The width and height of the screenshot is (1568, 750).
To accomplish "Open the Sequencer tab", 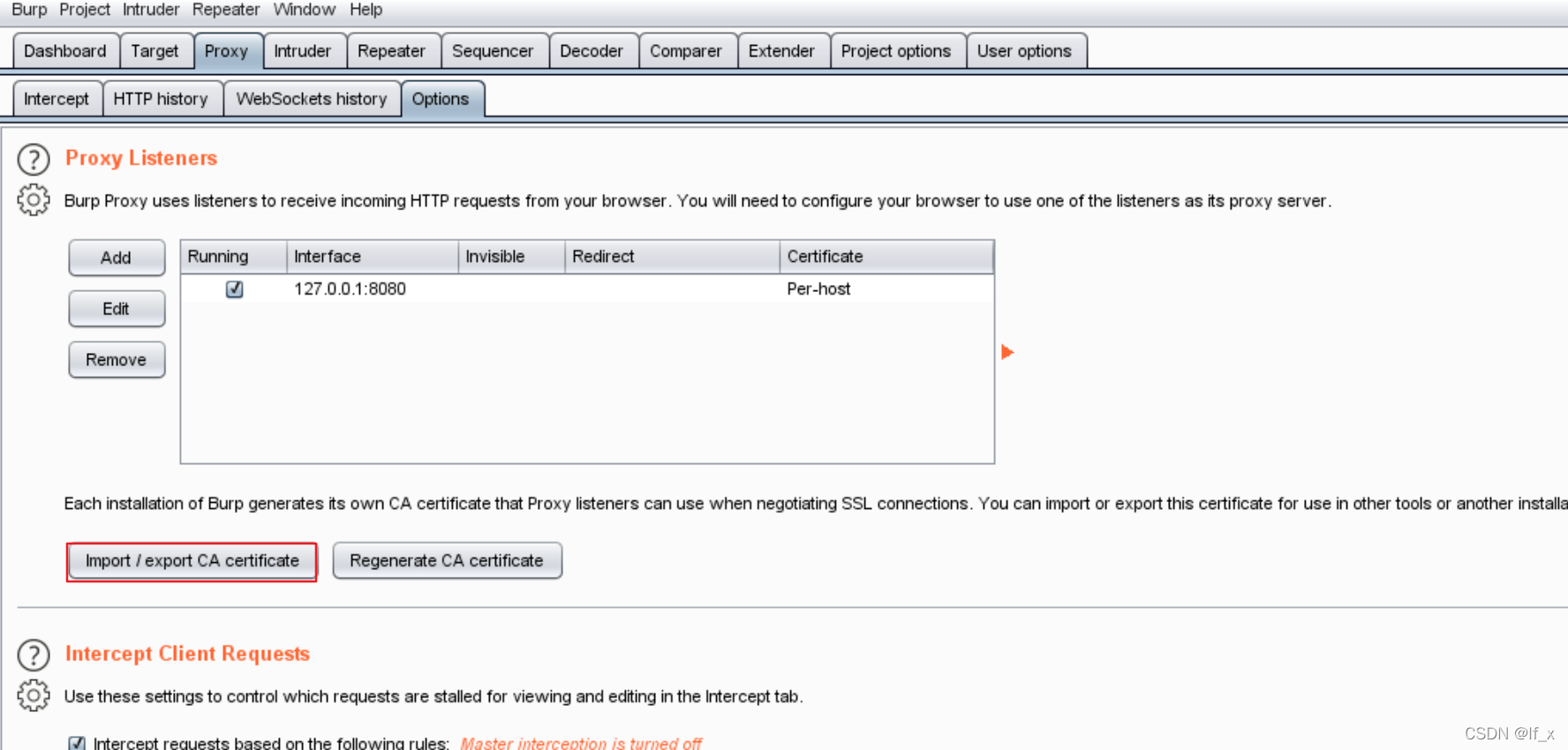I will 493,51.
